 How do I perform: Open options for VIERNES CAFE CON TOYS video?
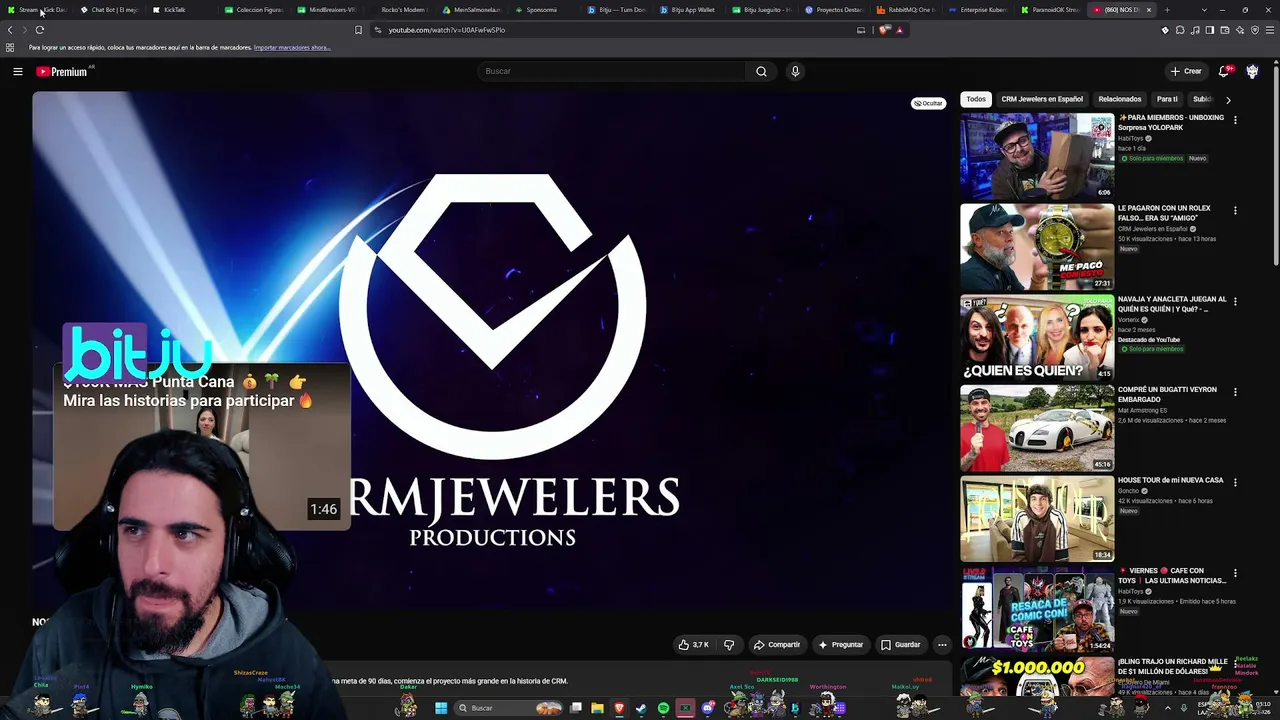point(1235,573)
